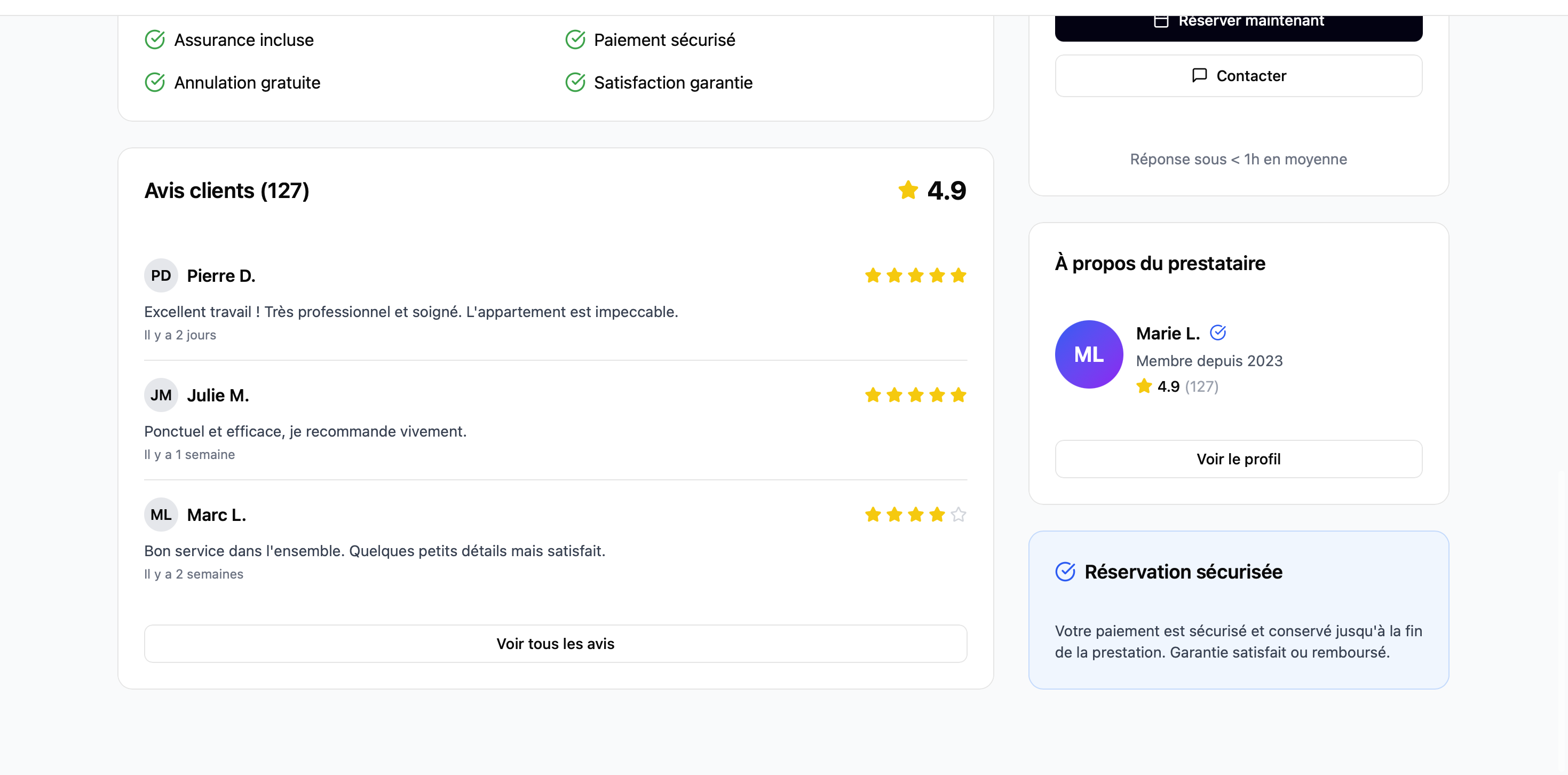This screenshot has width=1568, height=775.
Task: Click the Satisfaction garantie check icon
Action: point(575,82)
